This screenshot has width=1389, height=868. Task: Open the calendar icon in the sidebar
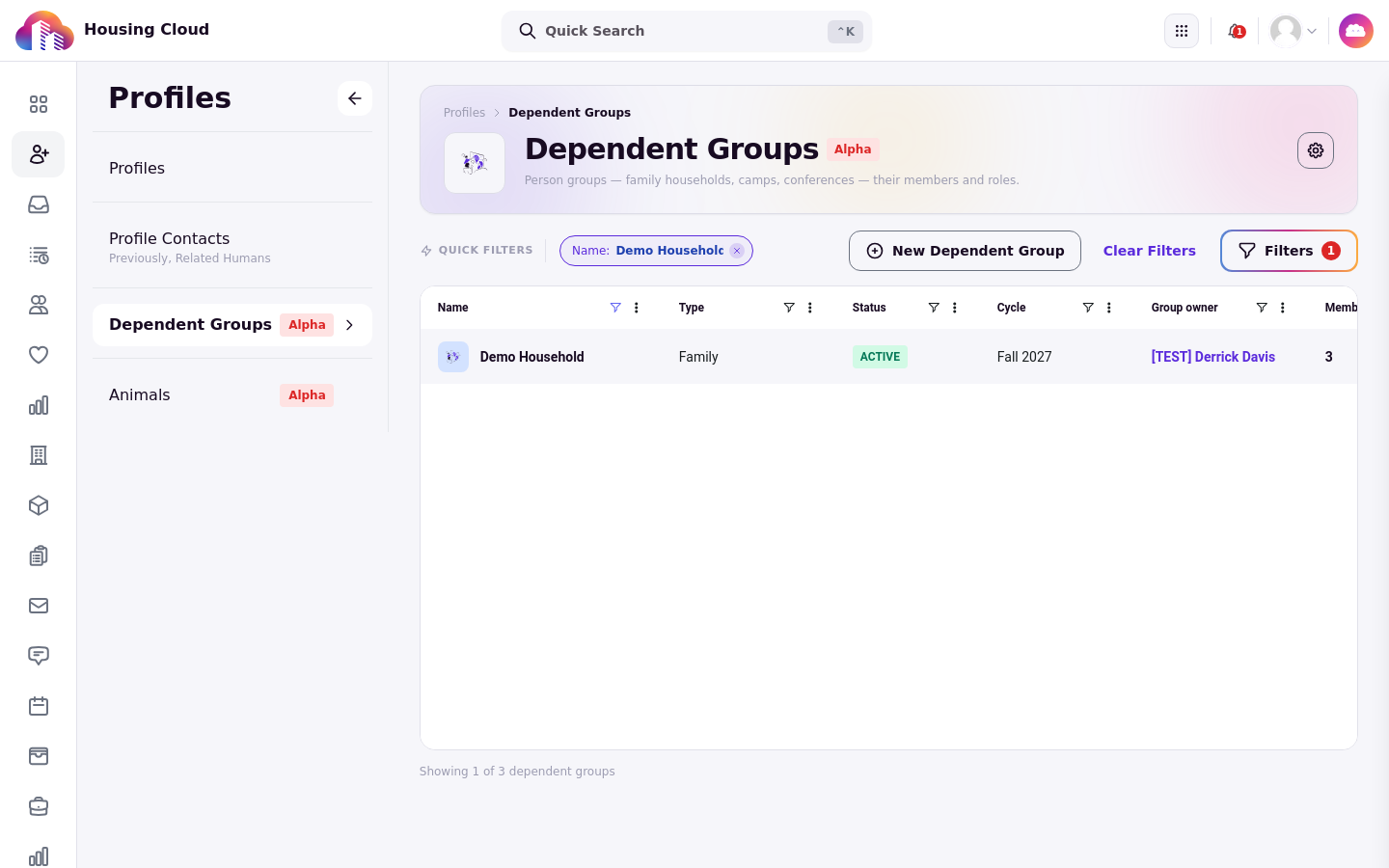click(x=39, y=706)
